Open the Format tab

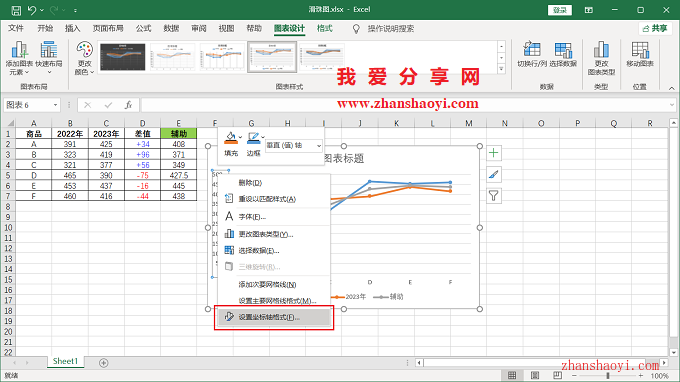[324, 29]
